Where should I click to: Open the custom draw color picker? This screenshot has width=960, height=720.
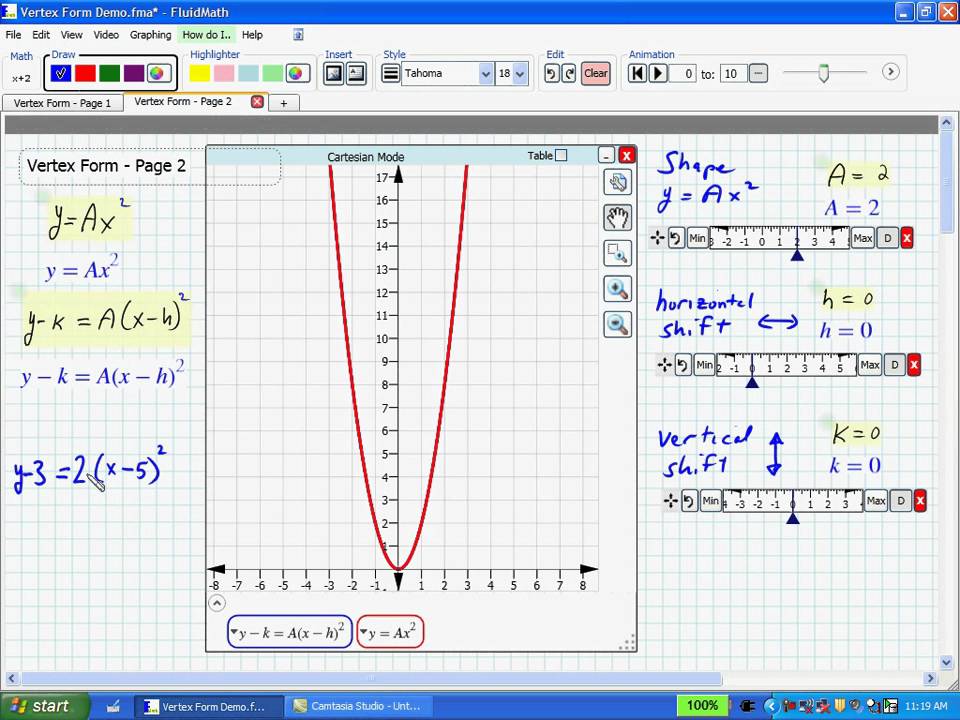click(157, 73)
